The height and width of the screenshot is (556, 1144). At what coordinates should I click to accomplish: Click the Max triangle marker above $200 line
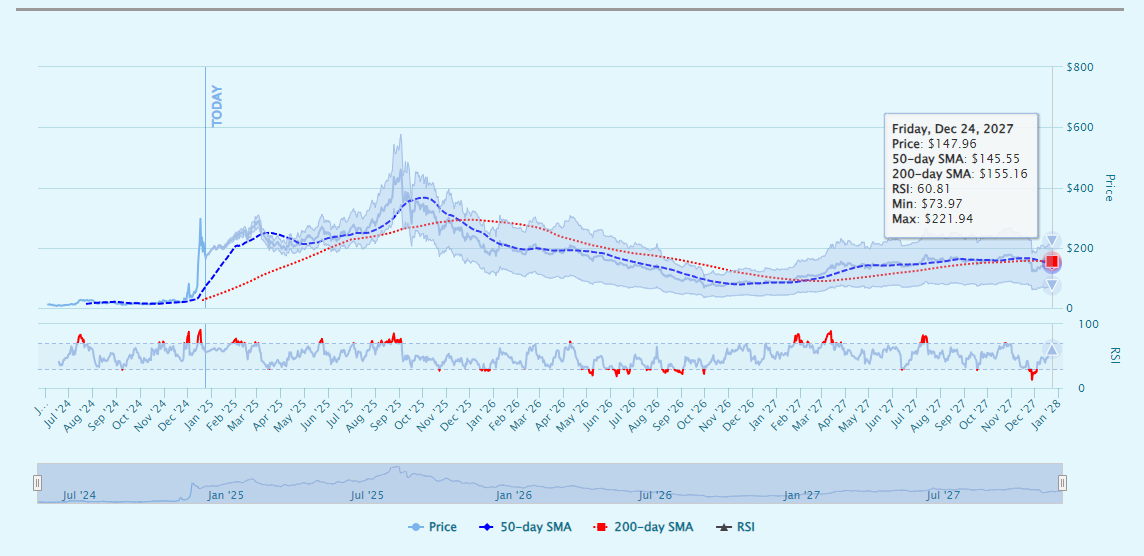(x=1052, y=240)
